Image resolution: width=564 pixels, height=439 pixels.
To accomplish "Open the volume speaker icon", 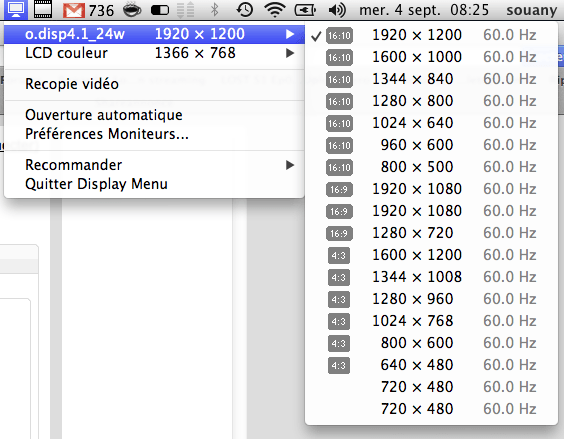I will coord(337,10).
